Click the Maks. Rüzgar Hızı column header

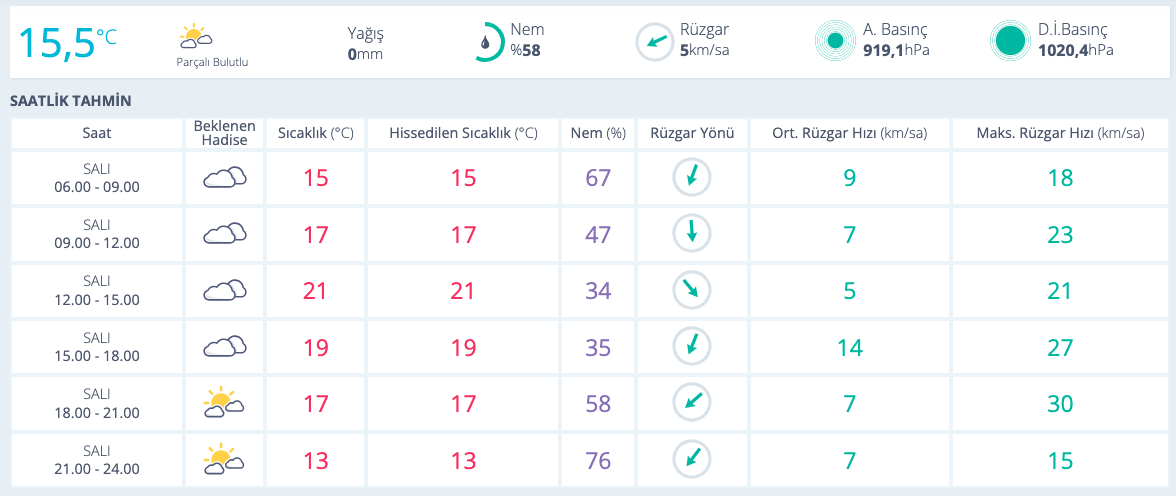point(1060,133)
